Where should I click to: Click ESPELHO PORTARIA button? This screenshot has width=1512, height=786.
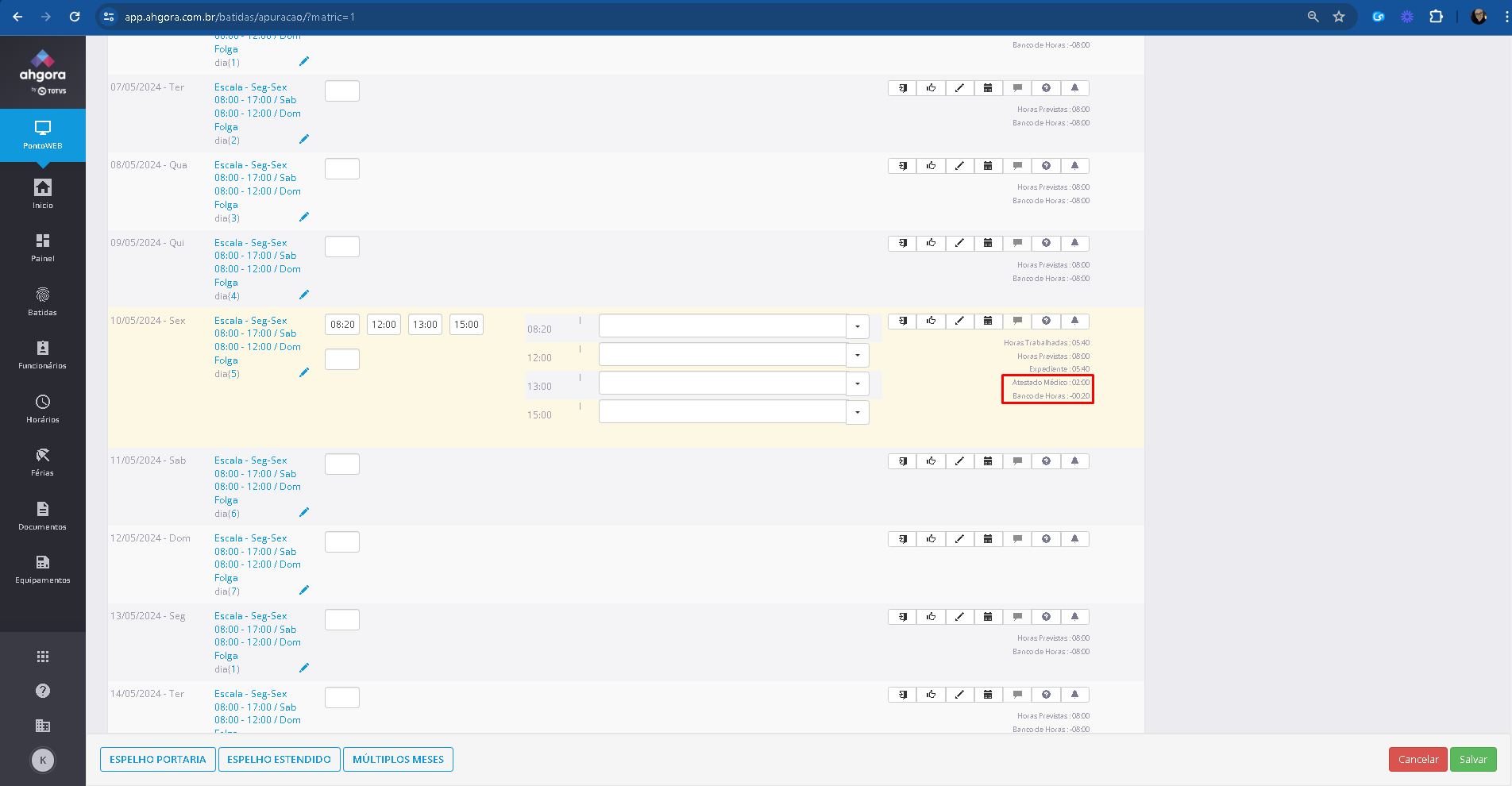pyautogui.click(x=158, y=759)
